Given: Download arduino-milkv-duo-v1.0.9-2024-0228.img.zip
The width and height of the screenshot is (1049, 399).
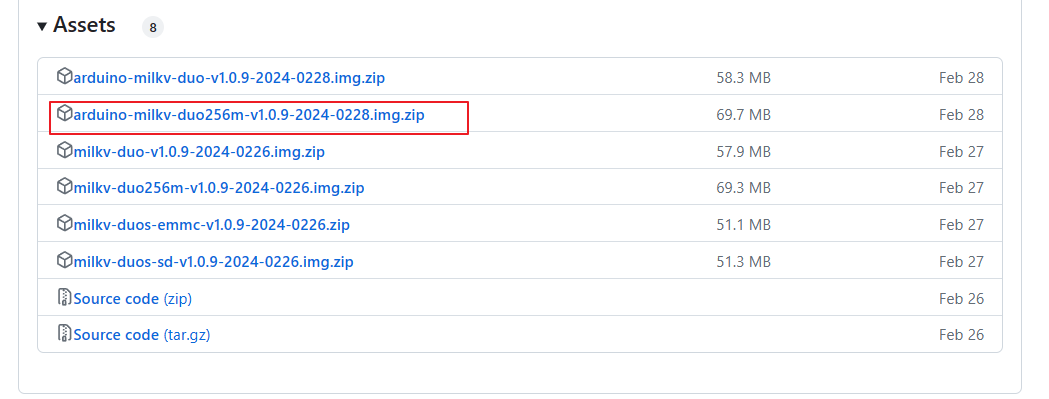Looking at the screenshot, I should tap(229, 78).
